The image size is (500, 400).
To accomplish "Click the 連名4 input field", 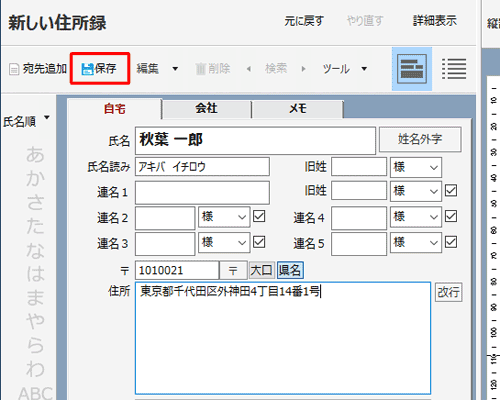I will pyautogui.click(x=359, y=218).
